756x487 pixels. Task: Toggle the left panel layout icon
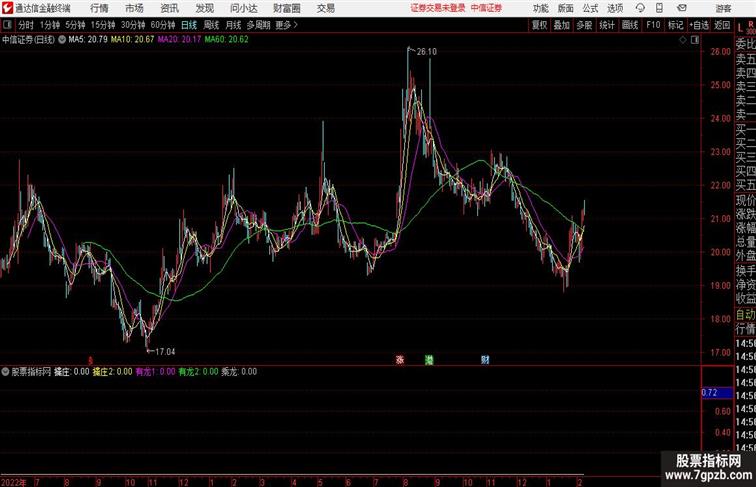point(7,25)
